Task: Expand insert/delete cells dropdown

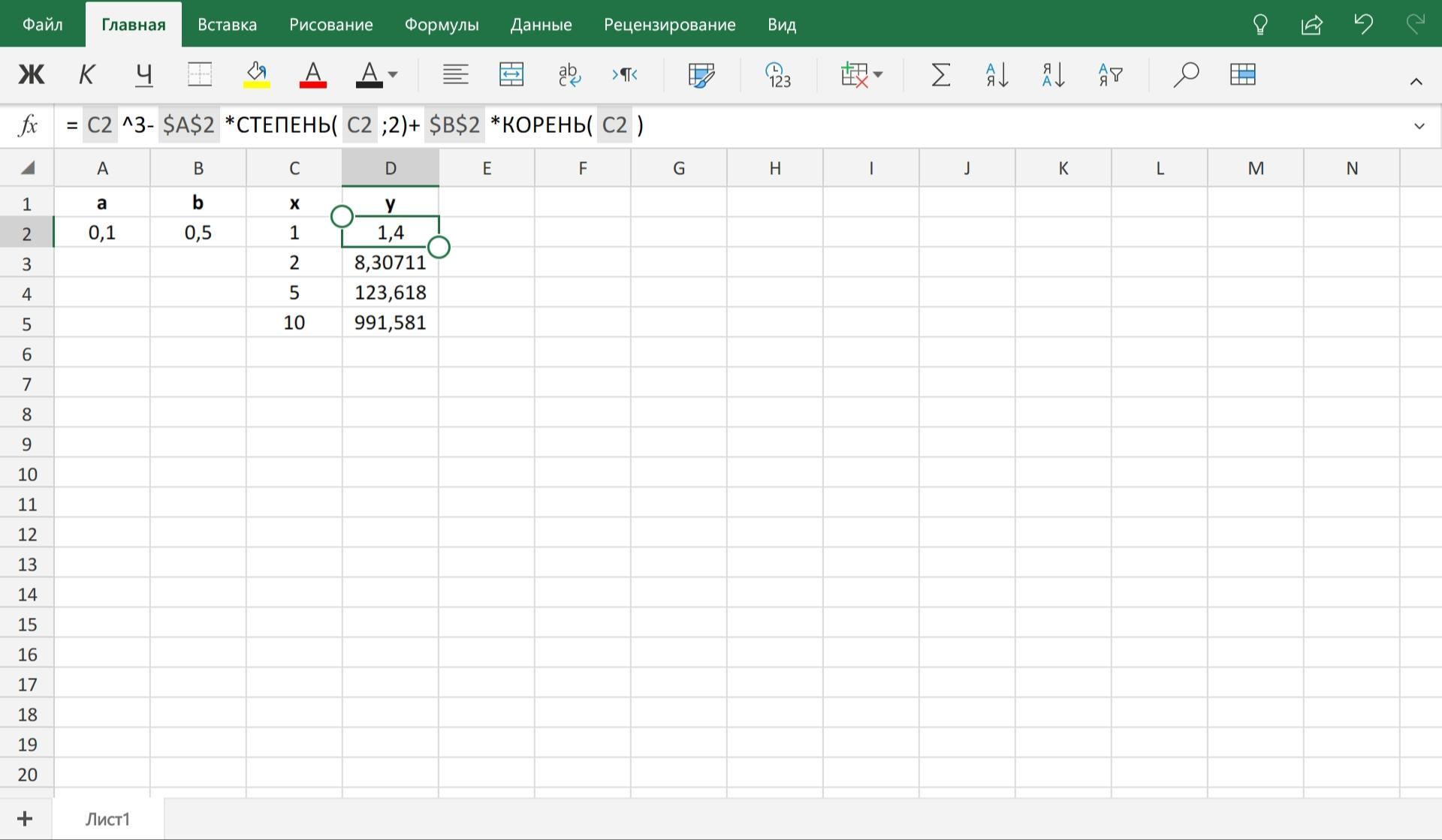Action: pos(861,74)
